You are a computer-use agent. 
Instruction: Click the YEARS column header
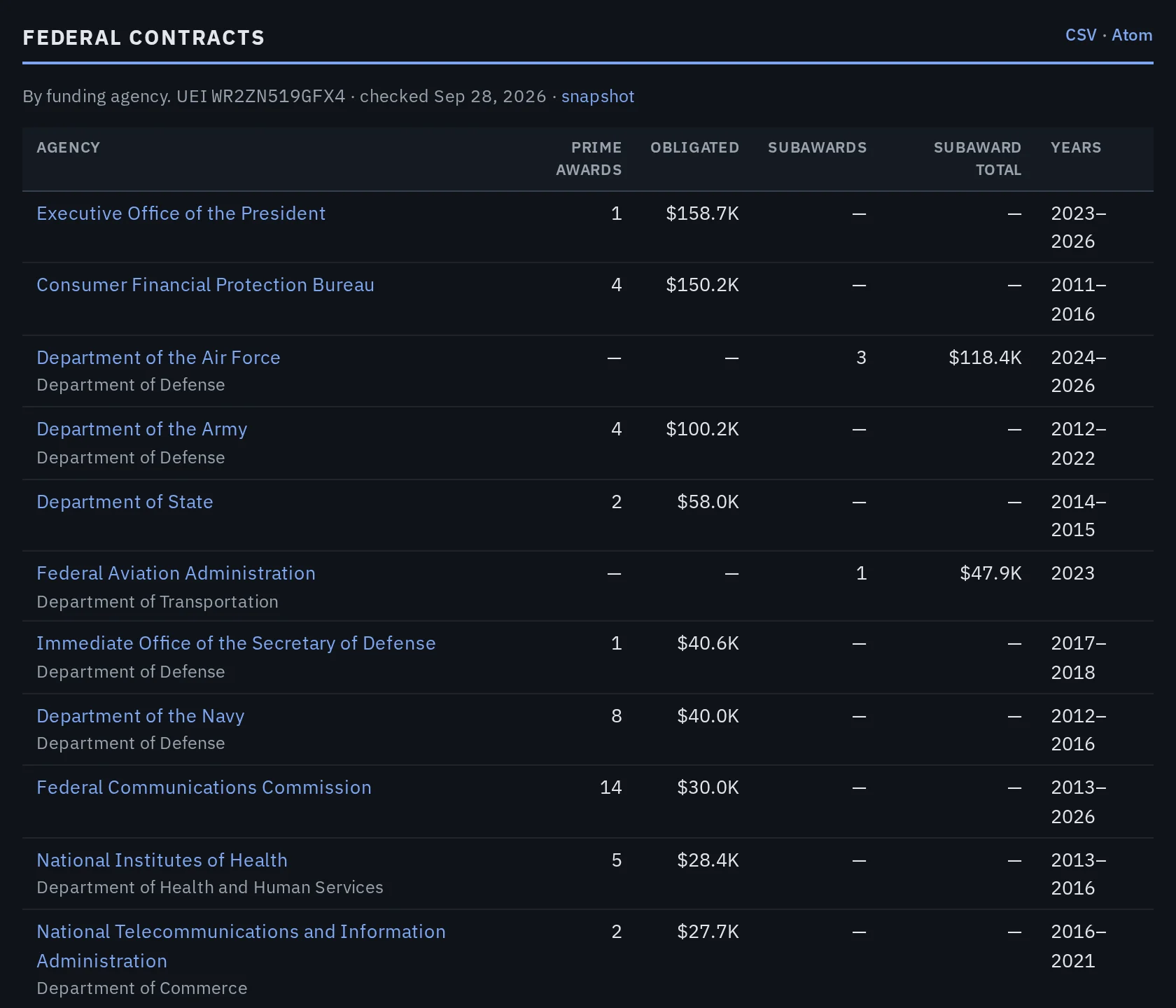1076,148
